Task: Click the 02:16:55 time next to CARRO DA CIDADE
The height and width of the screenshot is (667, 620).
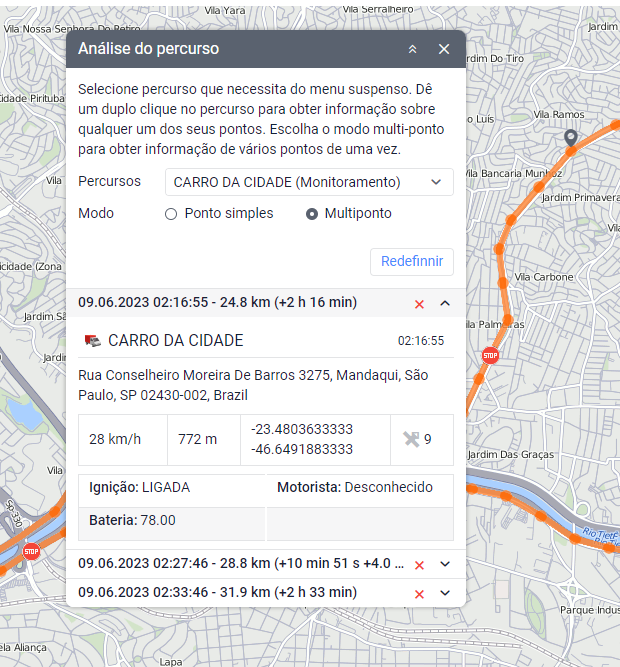Action: pos(421,341)
